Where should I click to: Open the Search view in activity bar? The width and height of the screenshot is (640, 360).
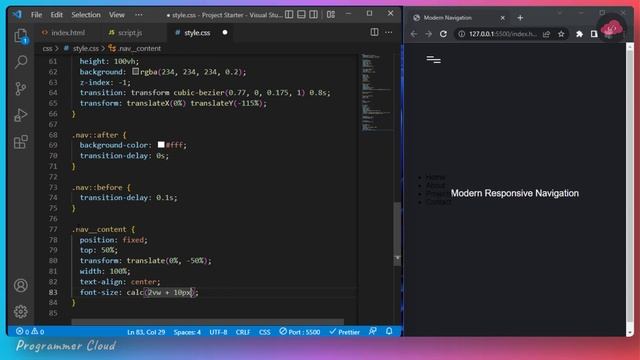[21, 62]
